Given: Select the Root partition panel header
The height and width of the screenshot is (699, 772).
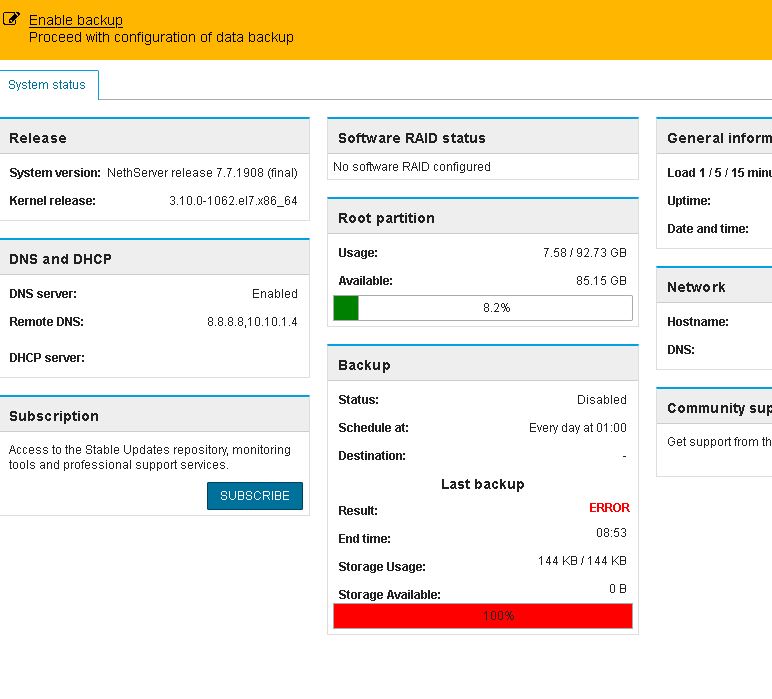Looking at the screenshot, I should (x=482, y=218).
